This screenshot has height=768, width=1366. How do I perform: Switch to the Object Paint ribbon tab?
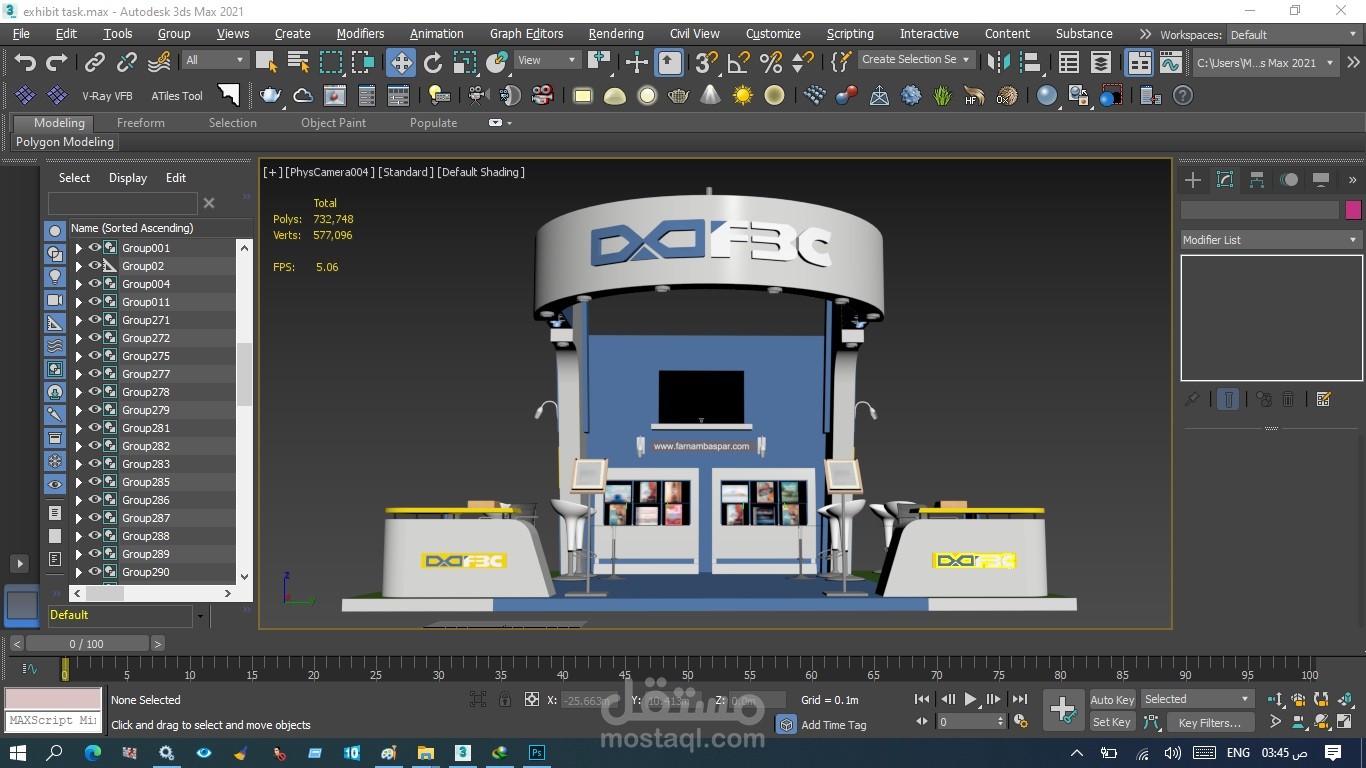(x=334, y=123)
